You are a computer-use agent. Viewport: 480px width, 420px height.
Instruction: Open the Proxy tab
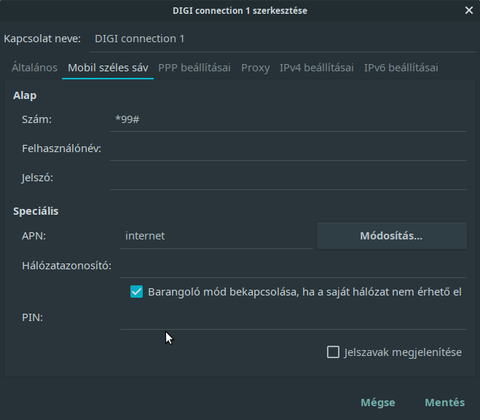255,68
